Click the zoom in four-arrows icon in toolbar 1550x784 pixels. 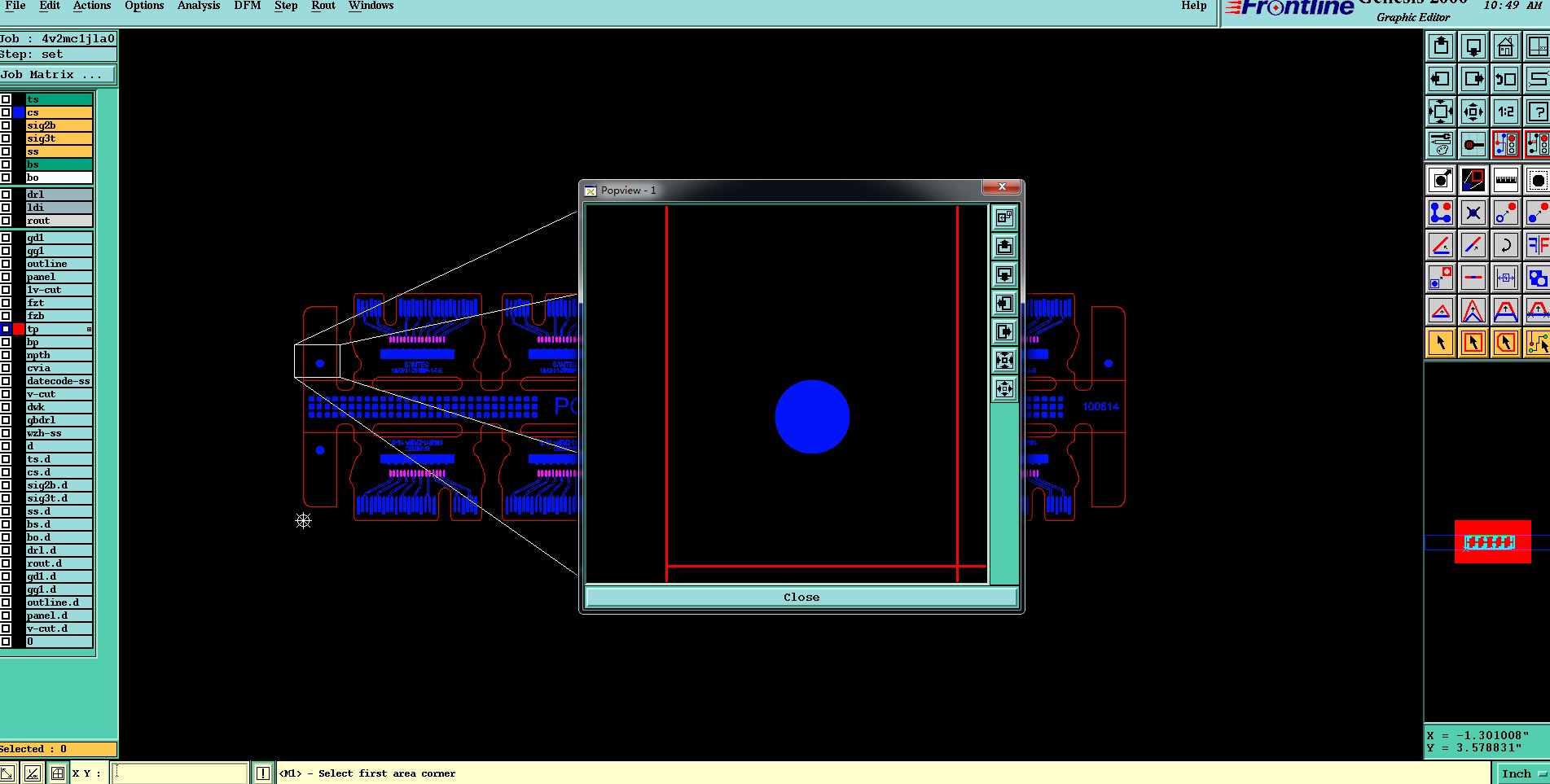pyautogui.click(x=1441, y=112)
